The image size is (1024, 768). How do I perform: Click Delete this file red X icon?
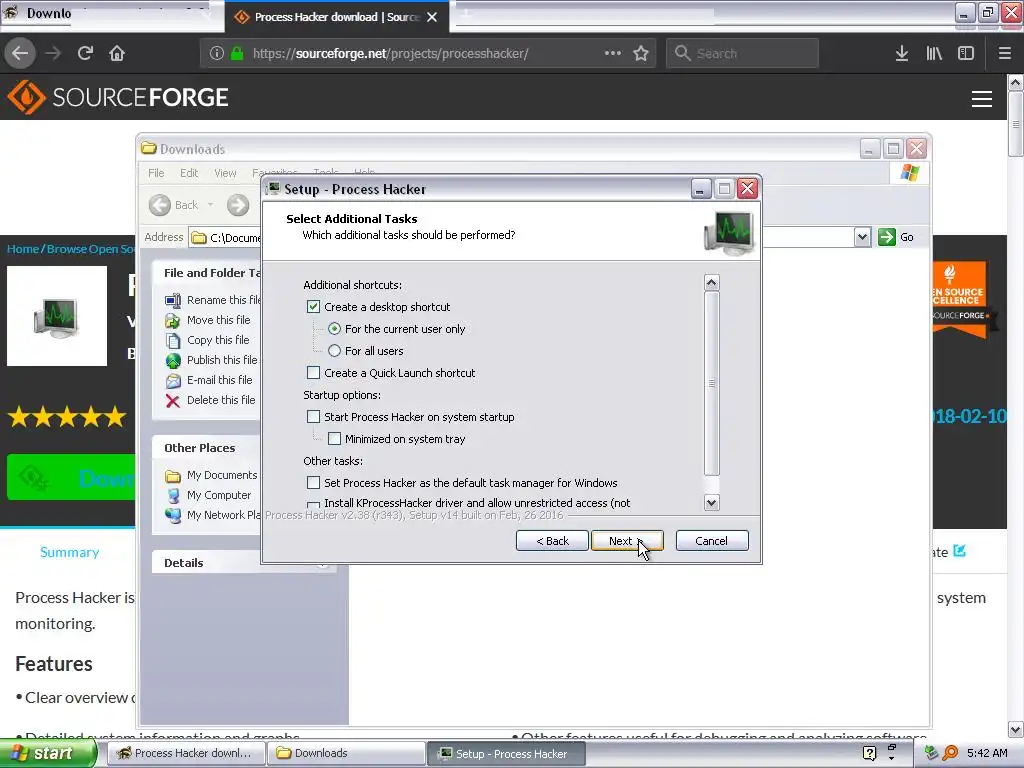pos(172,400)
